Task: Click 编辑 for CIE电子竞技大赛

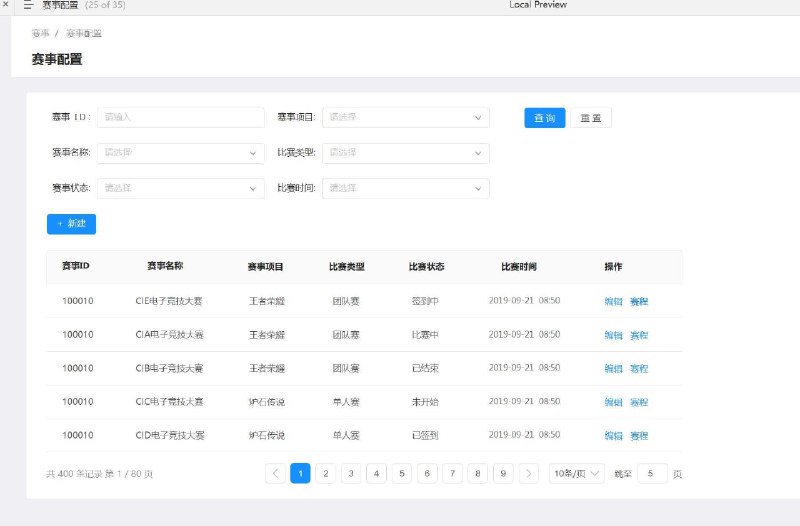Action: (613, 302)
